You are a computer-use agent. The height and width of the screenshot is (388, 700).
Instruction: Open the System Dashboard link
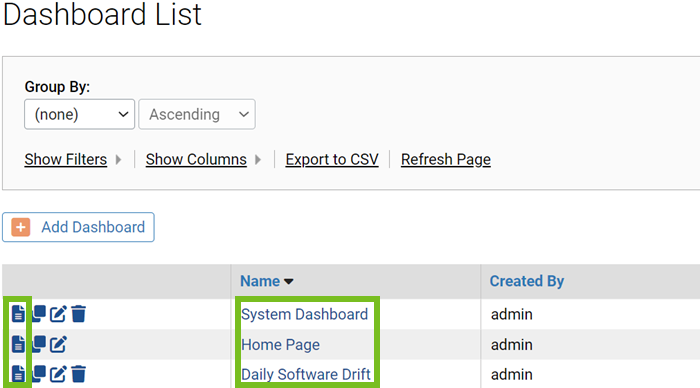[x=304, y=314]
